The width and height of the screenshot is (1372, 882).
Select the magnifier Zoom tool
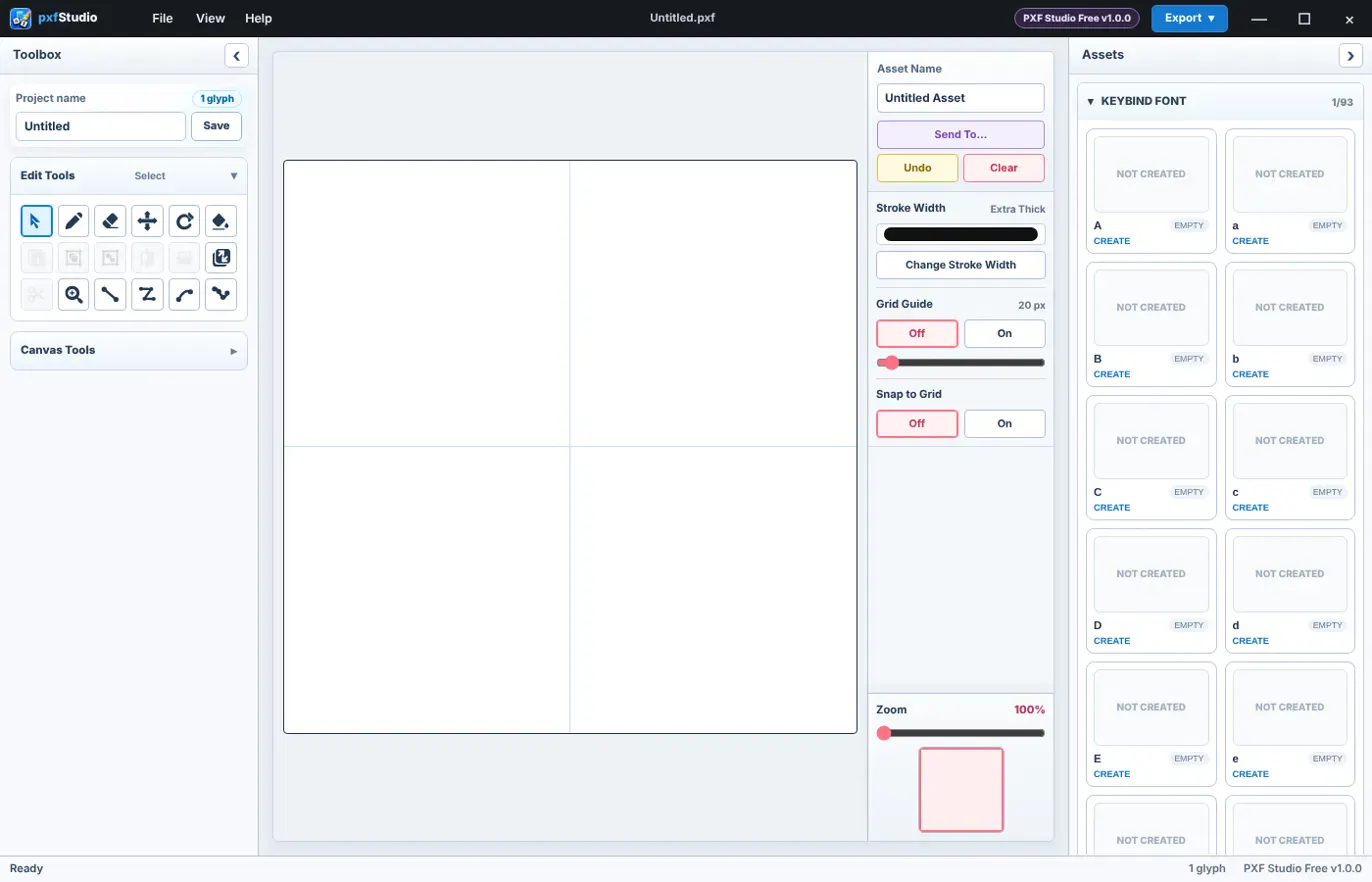pyautogui.click(x=74, y=294)
